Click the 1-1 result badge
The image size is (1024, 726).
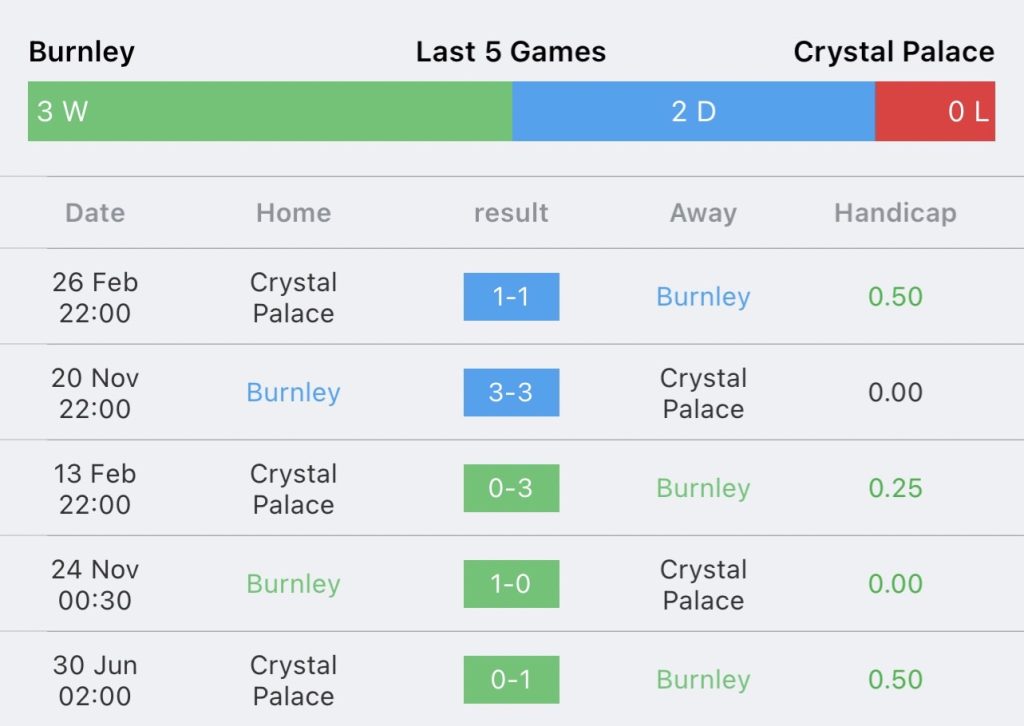click(511, 297)
